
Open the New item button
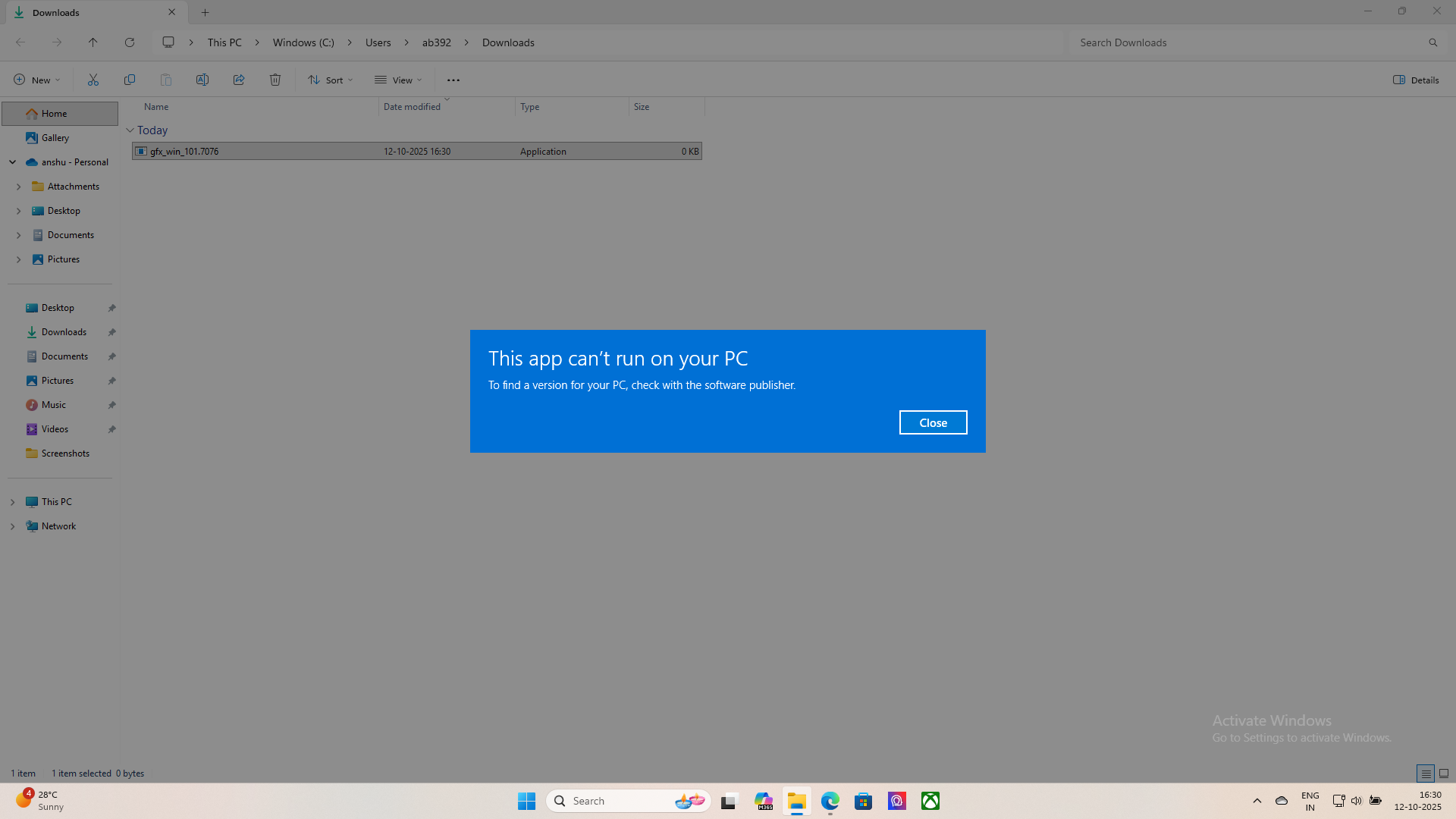click(36, 80)
